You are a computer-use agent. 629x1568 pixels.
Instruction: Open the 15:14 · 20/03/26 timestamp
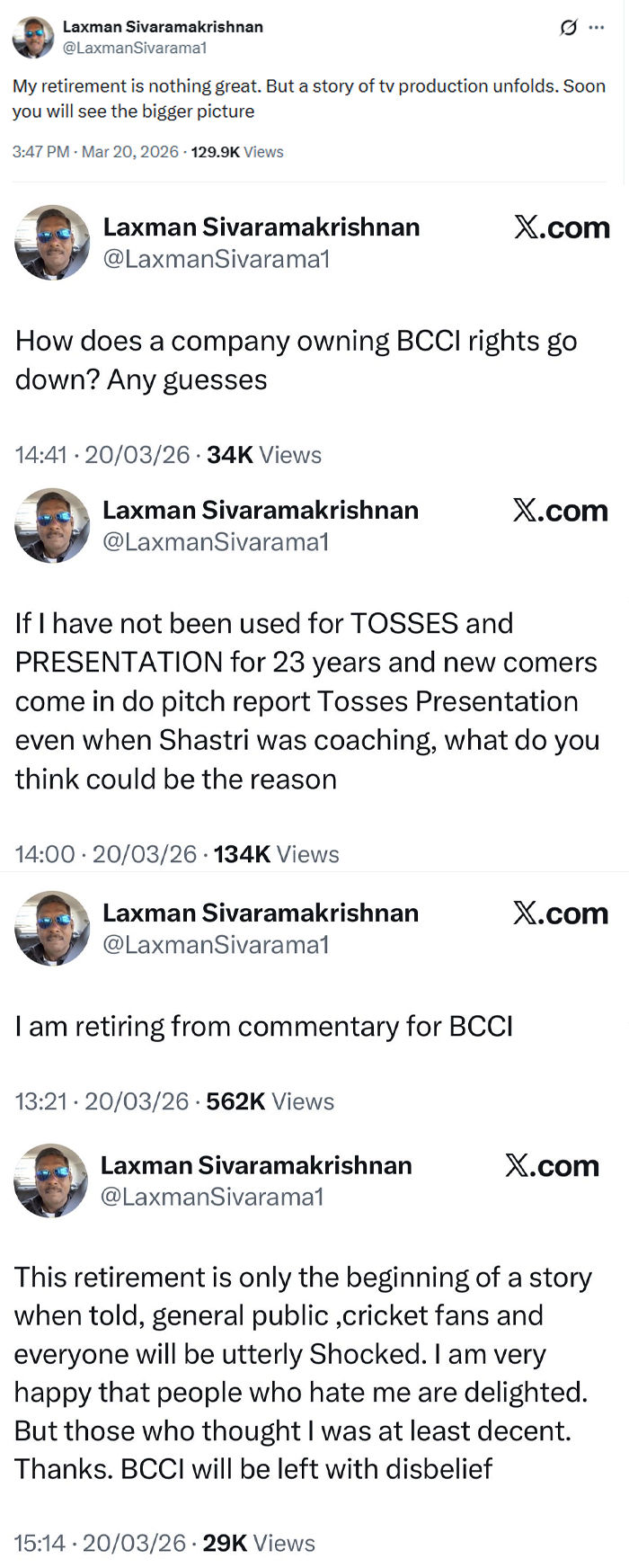[100, 1544]
